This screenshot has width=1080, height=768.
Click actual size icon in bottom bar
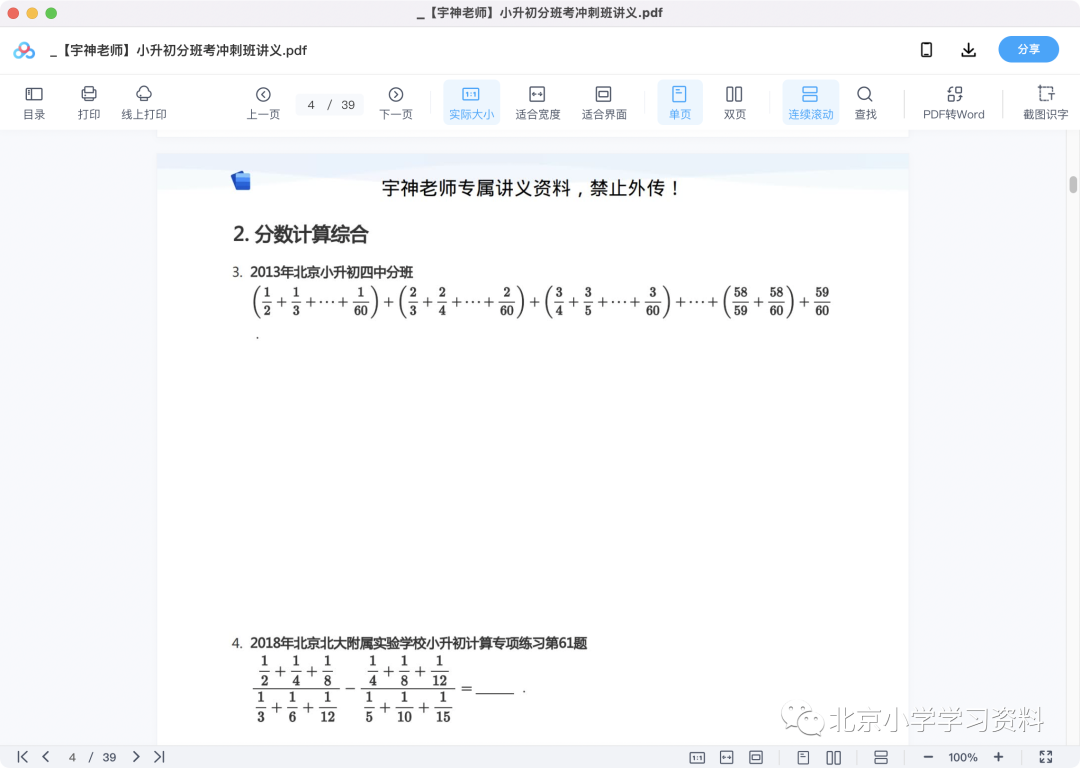point(697,758)
